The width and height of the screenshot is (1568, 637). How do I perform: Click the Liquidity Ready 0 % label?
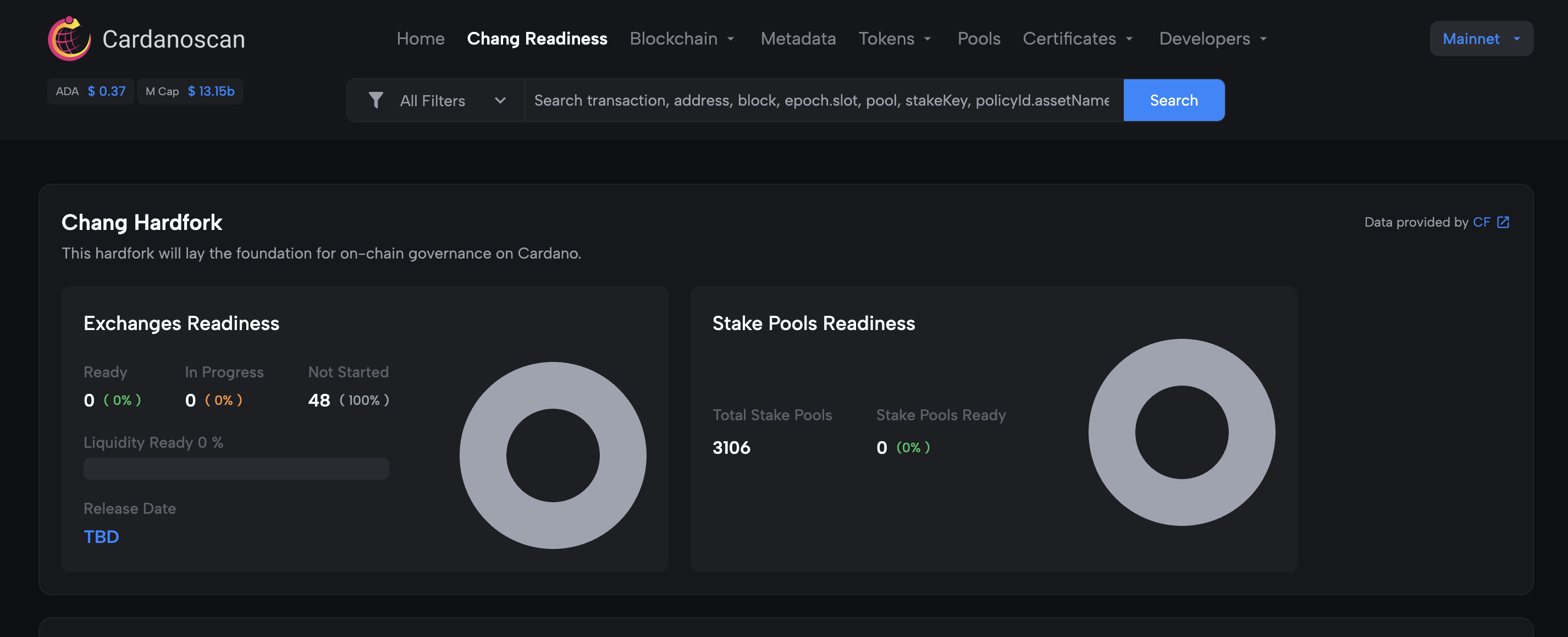tap(153, 442)
